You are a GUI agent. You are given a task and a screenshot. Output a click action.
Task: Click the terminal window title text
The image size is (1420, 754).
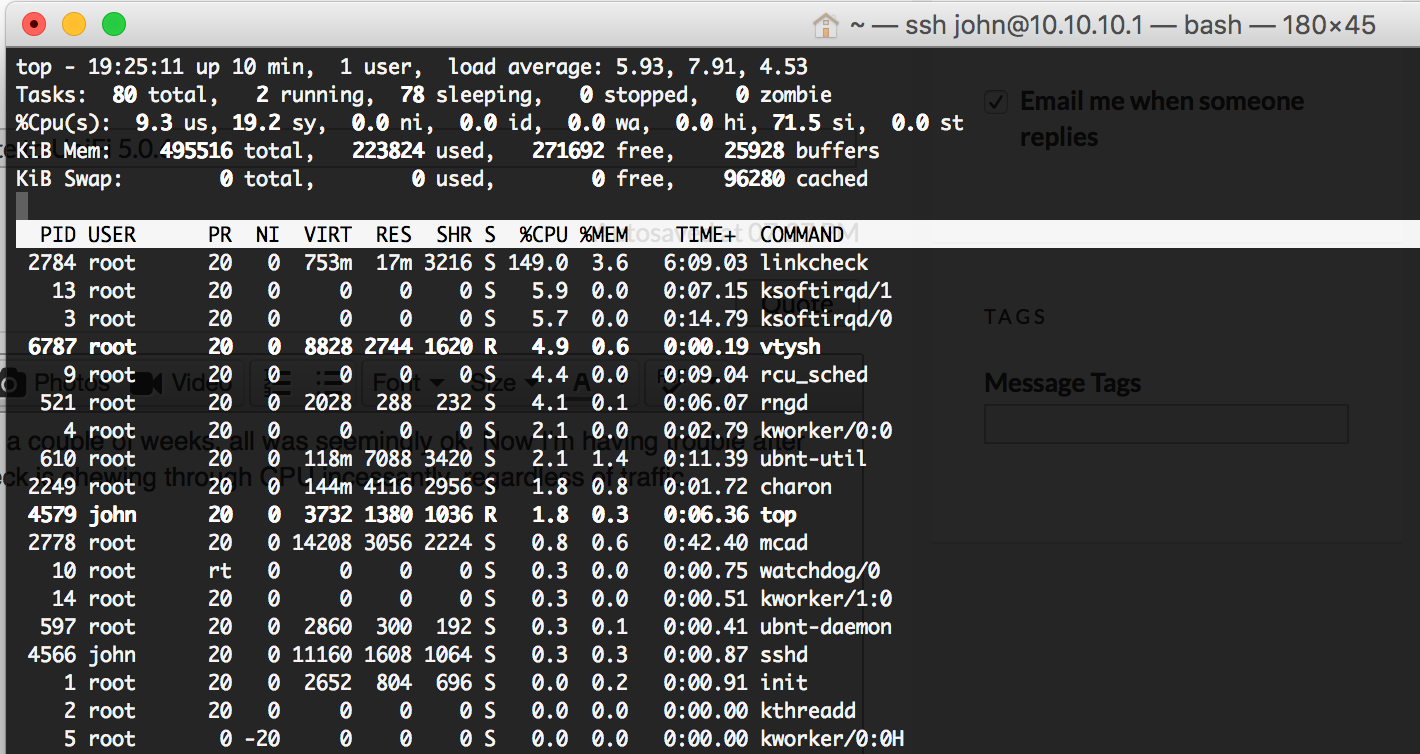click(x=1098, y=24)
